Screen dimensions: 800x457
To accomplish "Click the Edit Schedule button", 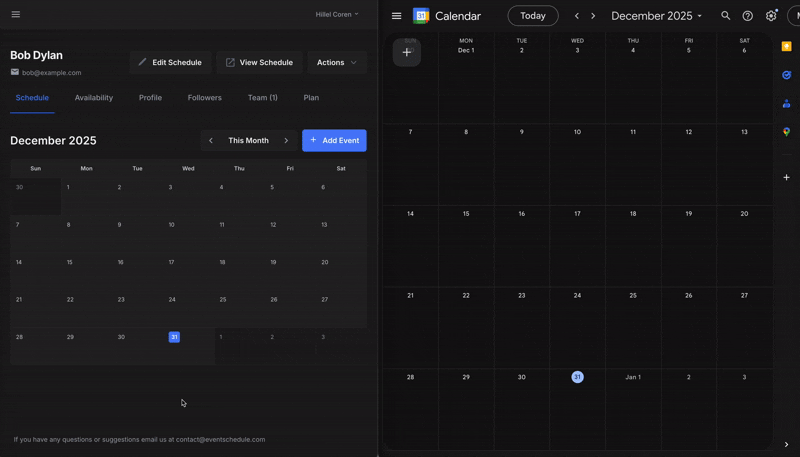I will pos(170,62).
